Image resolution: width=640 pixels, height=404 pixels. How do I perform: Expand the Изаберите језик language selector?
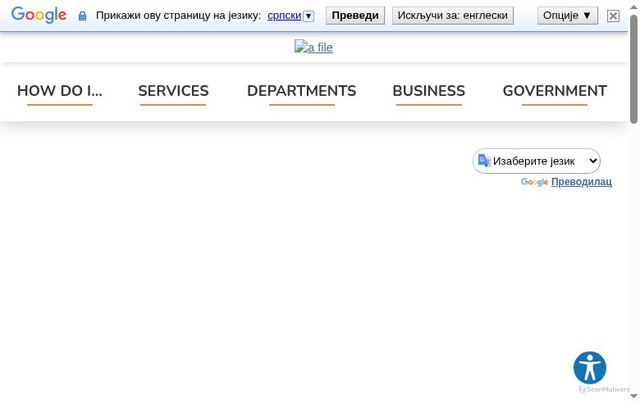(x=536, y=161)
